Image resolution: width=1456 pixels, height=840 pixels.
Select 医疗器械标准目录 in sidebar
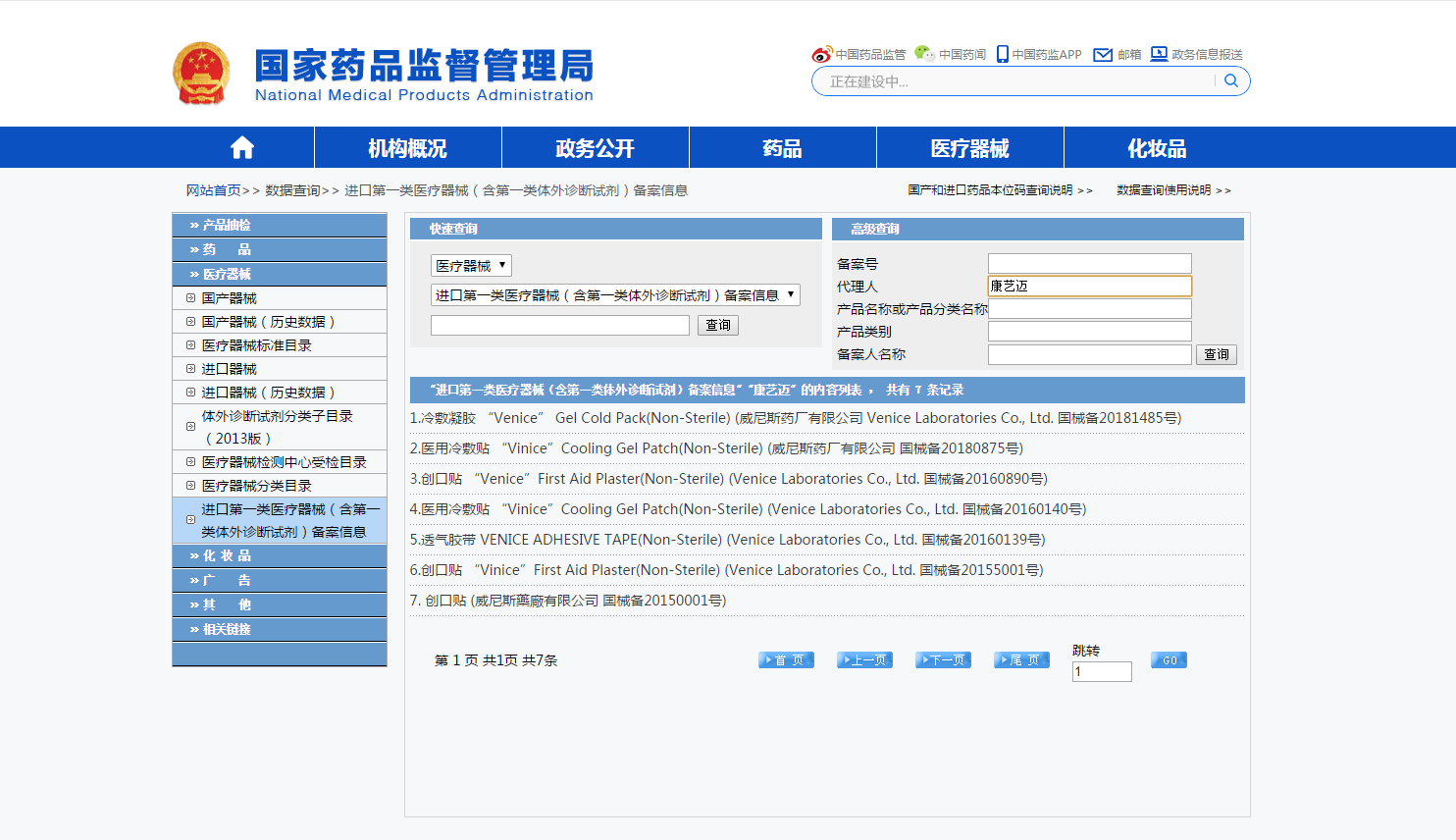click(256, 345)
